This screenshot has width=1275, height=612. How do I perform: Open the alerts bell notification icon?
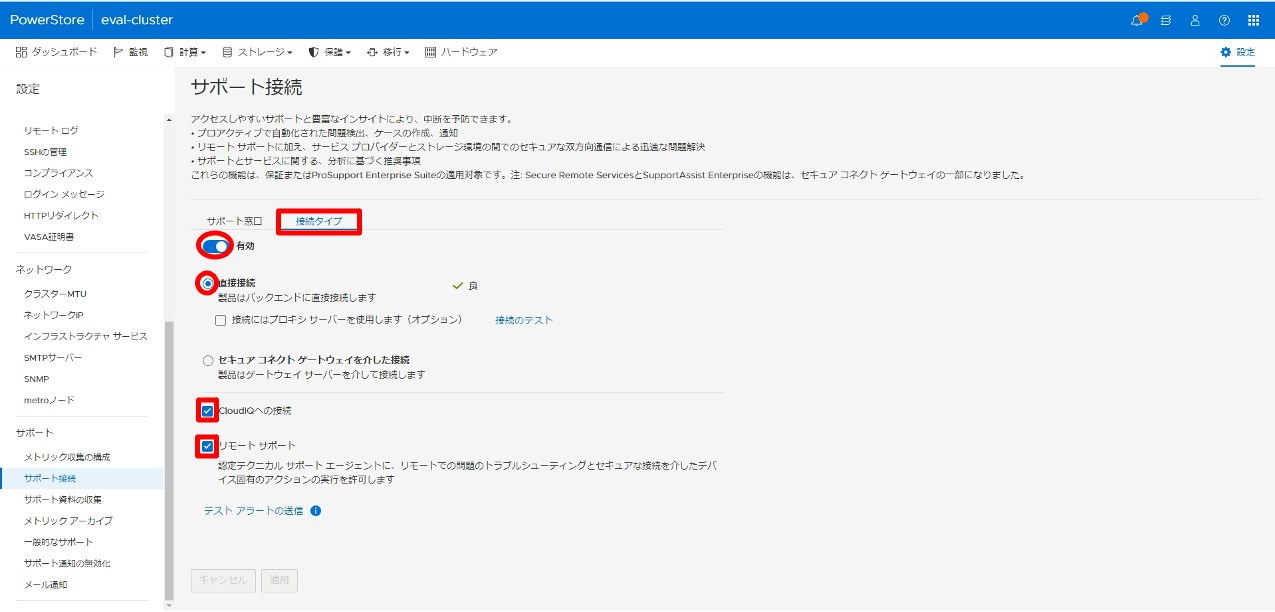[1137, 20]
